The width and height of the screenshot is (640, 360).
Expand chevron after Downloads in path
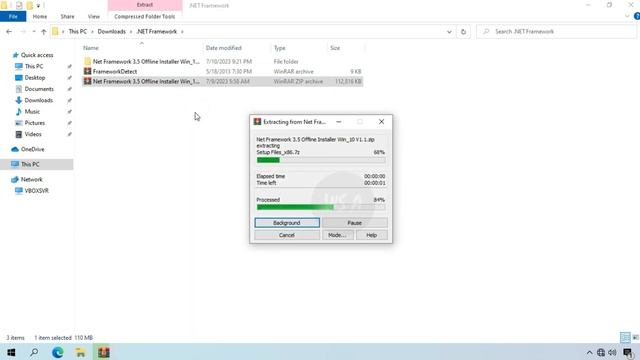click(x=131, y=31)
